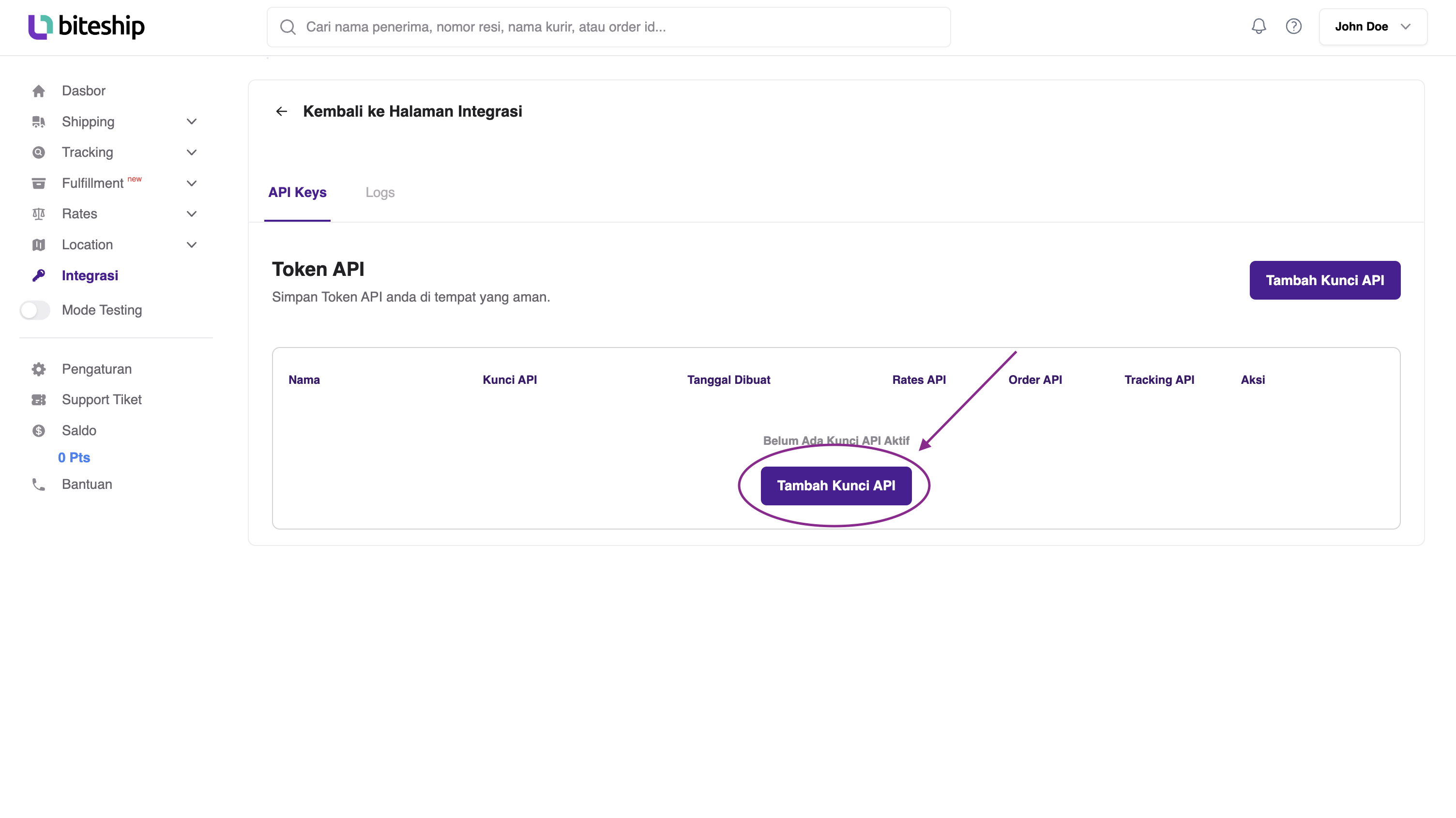Viewport: 1456px width, 818px height.
Task: Select the Integrasi key icon
Action: (38, 275)
